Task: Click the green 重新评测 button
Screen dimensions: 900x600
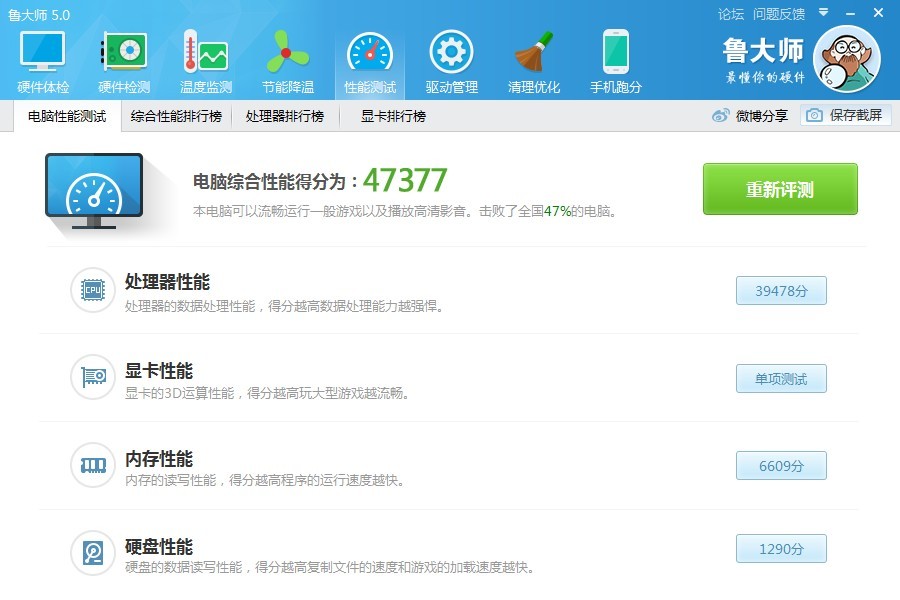Action: pyautogui.click(x=780, y=189)
